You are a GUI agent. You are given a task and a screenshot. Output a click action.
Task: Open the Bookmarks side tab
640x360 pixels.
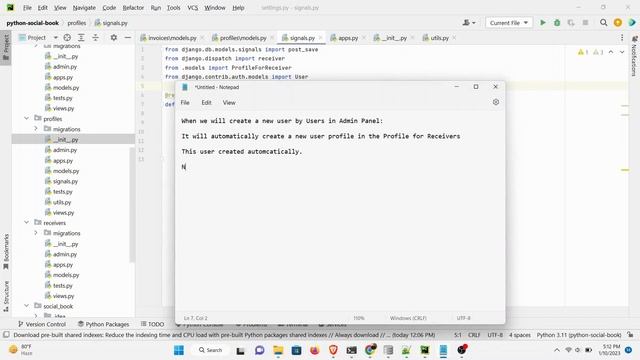6,251
